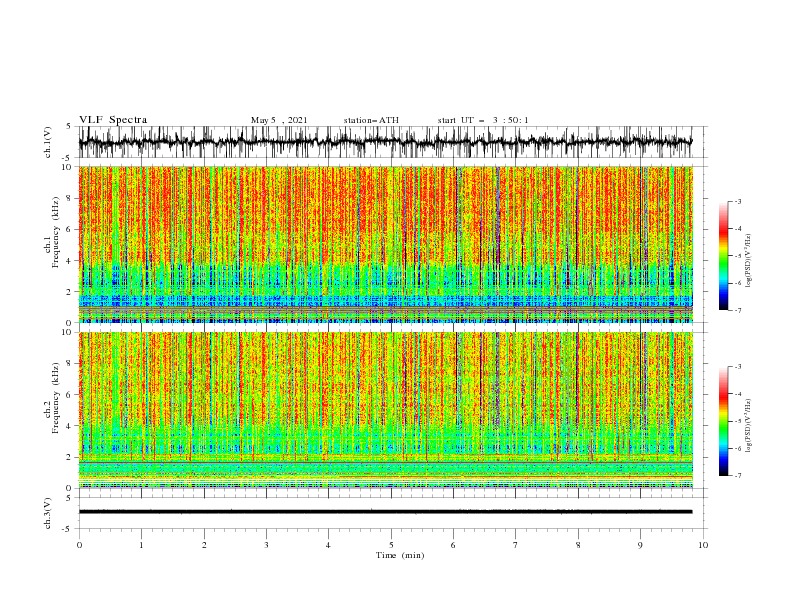Click the ch.2 'Frequency (kHz)' axis label
This screenshot has height=612, width=792.
click(56, 397)
